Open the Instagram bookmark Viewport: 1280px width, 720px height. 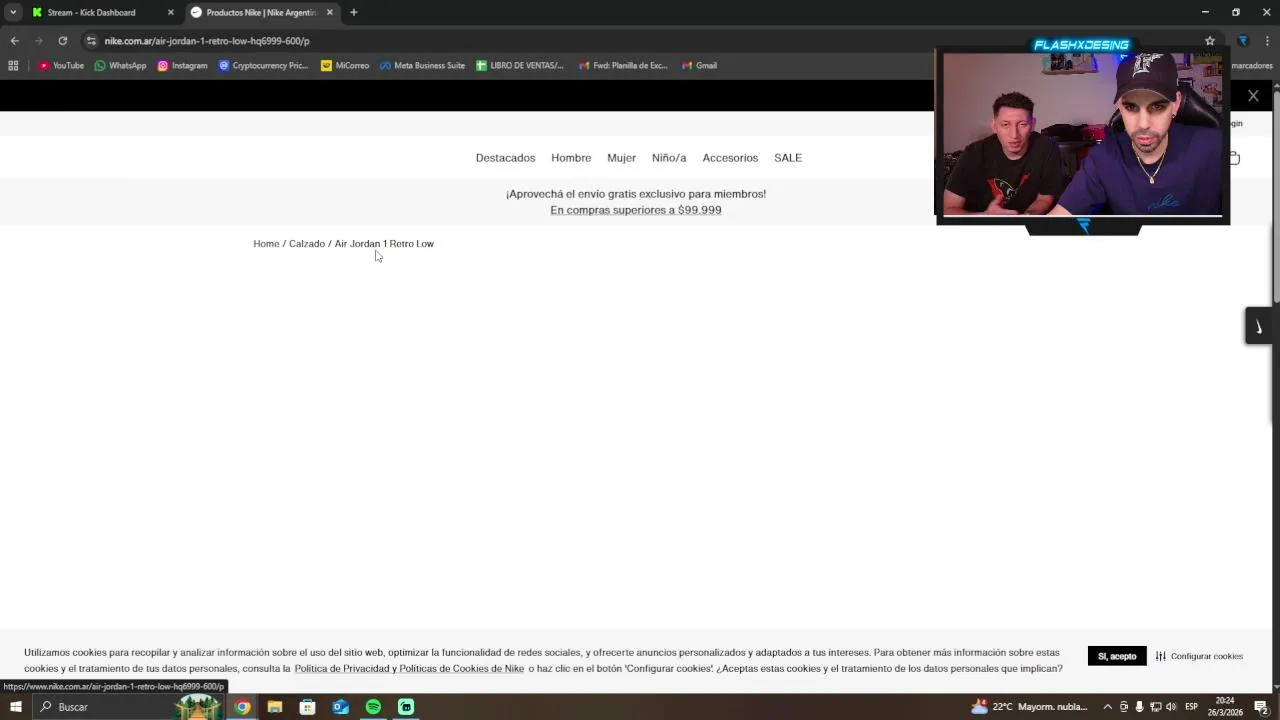click(182, 66)
